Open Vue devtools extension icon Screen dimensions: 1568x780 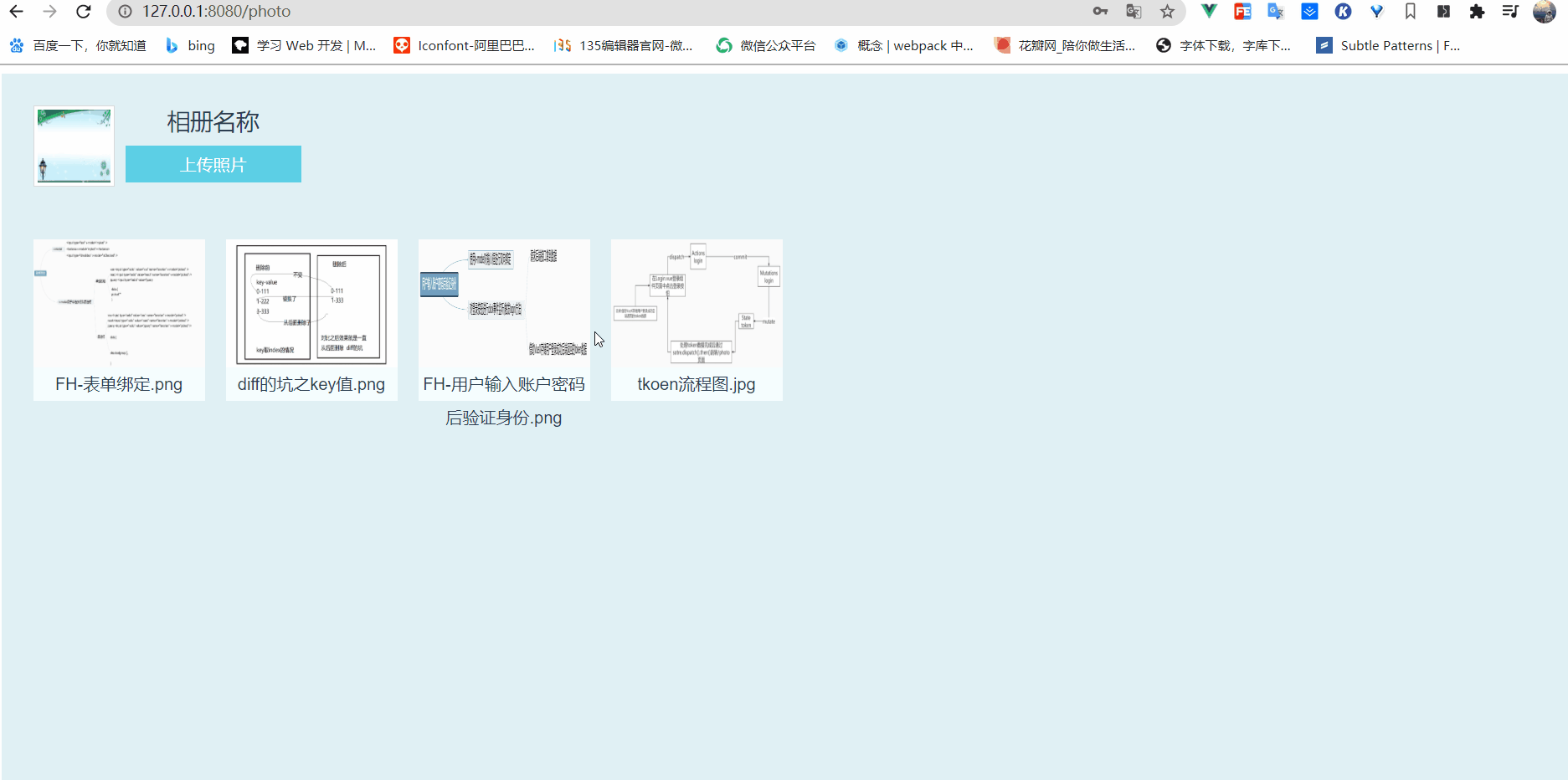[x=1209, y=12]
